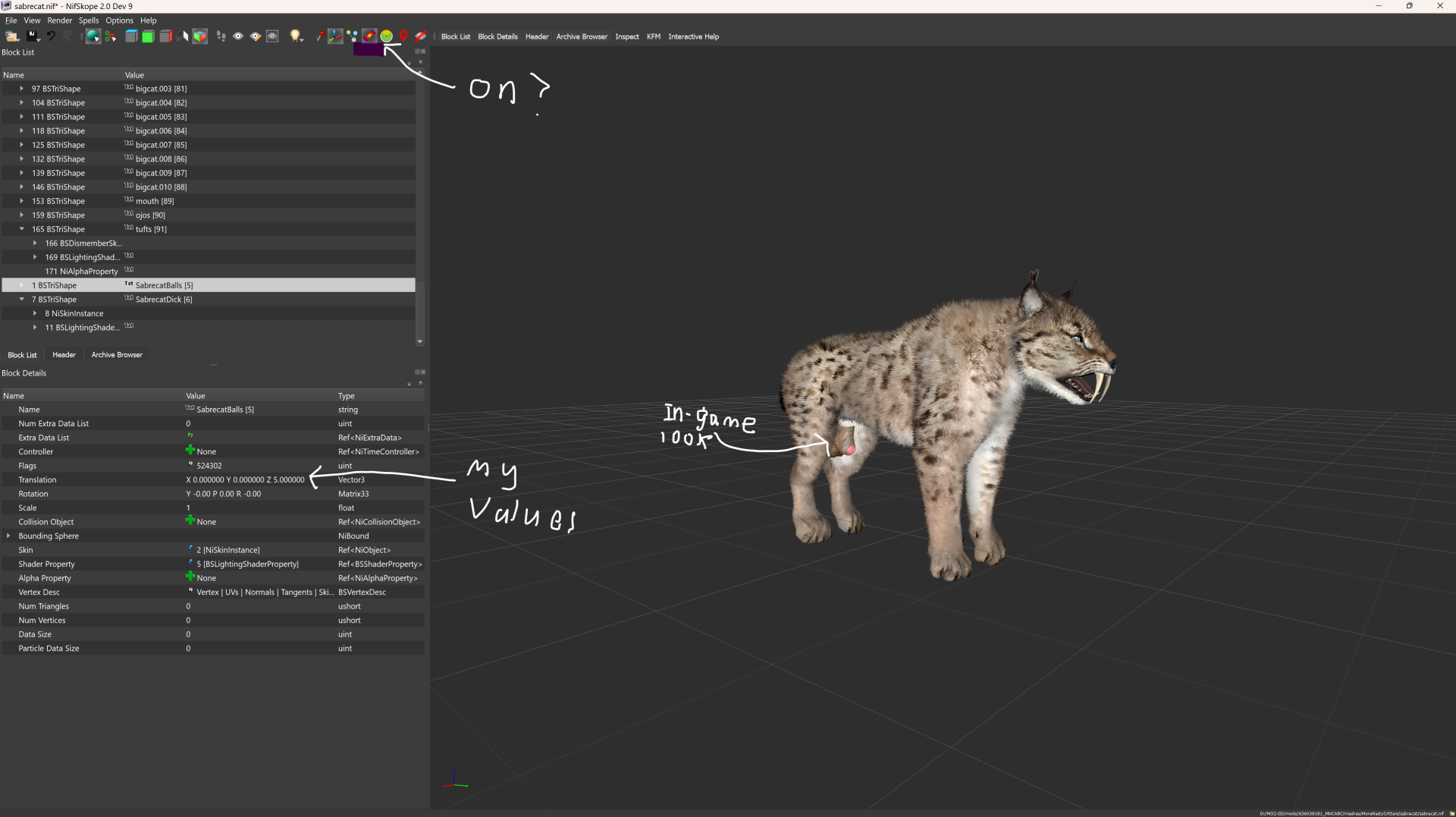This screenshot has width=1456, height=817.
Task: Open the View menu
Action: [32, 20]
